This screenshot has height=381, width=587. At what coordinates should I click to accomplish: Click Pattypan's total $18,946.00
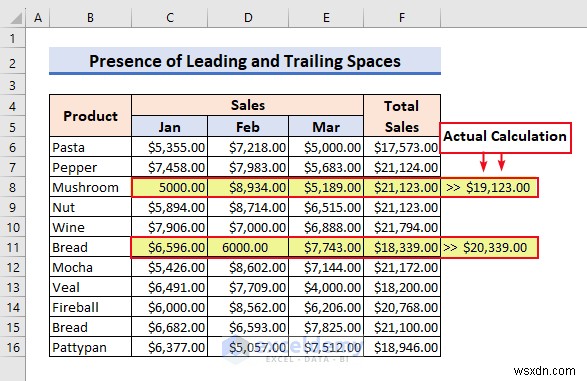pos(402,347)
